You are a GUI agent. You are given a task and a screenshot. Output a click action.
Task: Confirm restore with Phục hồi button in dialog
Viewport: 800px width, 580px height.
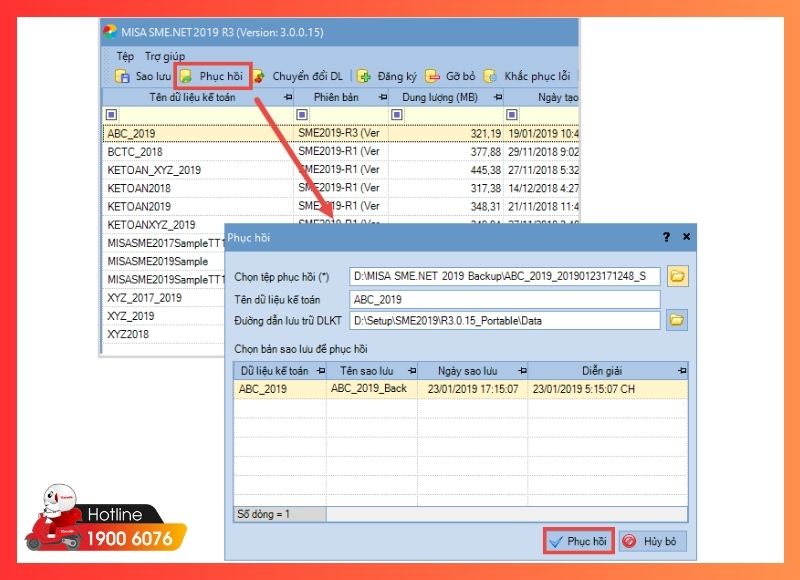click(x=578, y=541)
